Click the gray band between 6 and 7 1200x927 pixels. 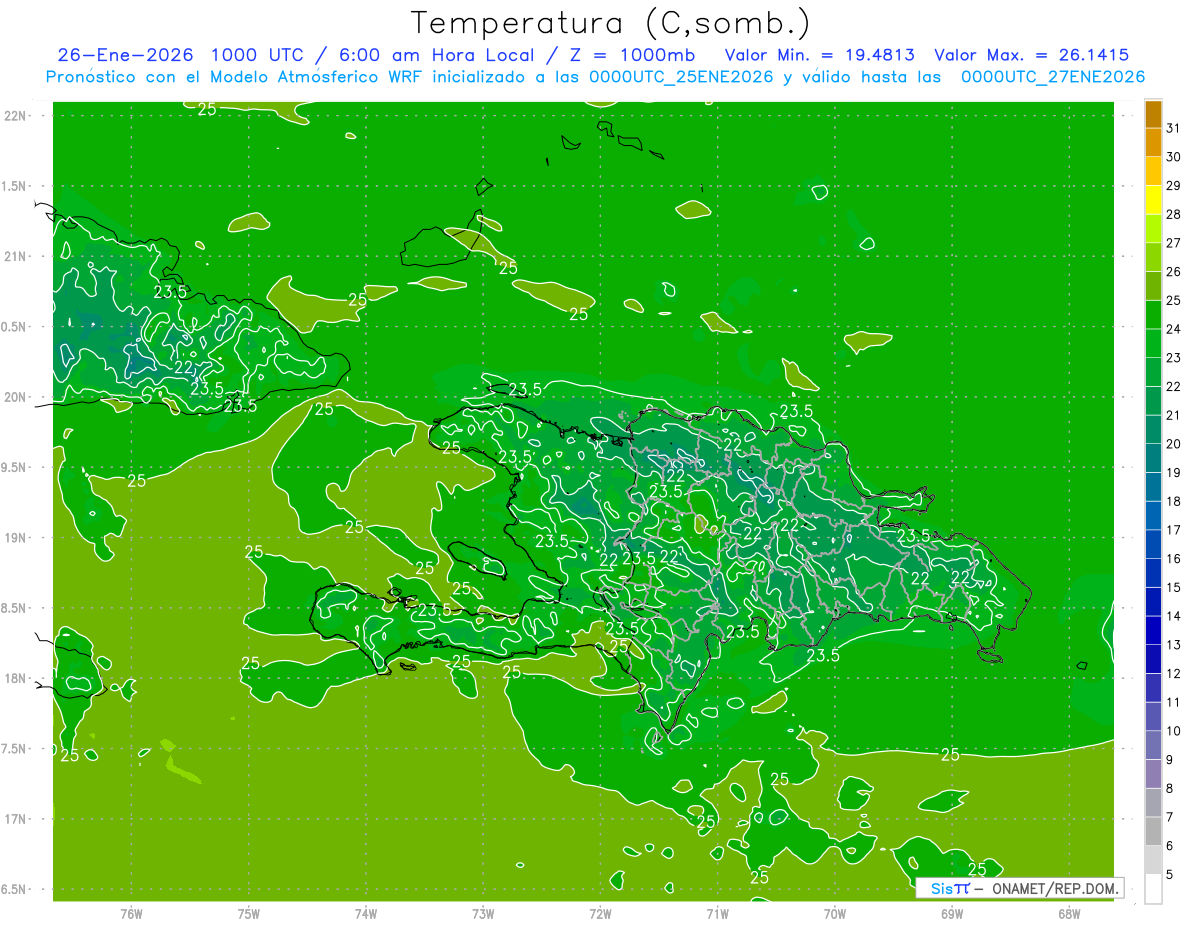pyautogui.click(x=1153, y=832)
